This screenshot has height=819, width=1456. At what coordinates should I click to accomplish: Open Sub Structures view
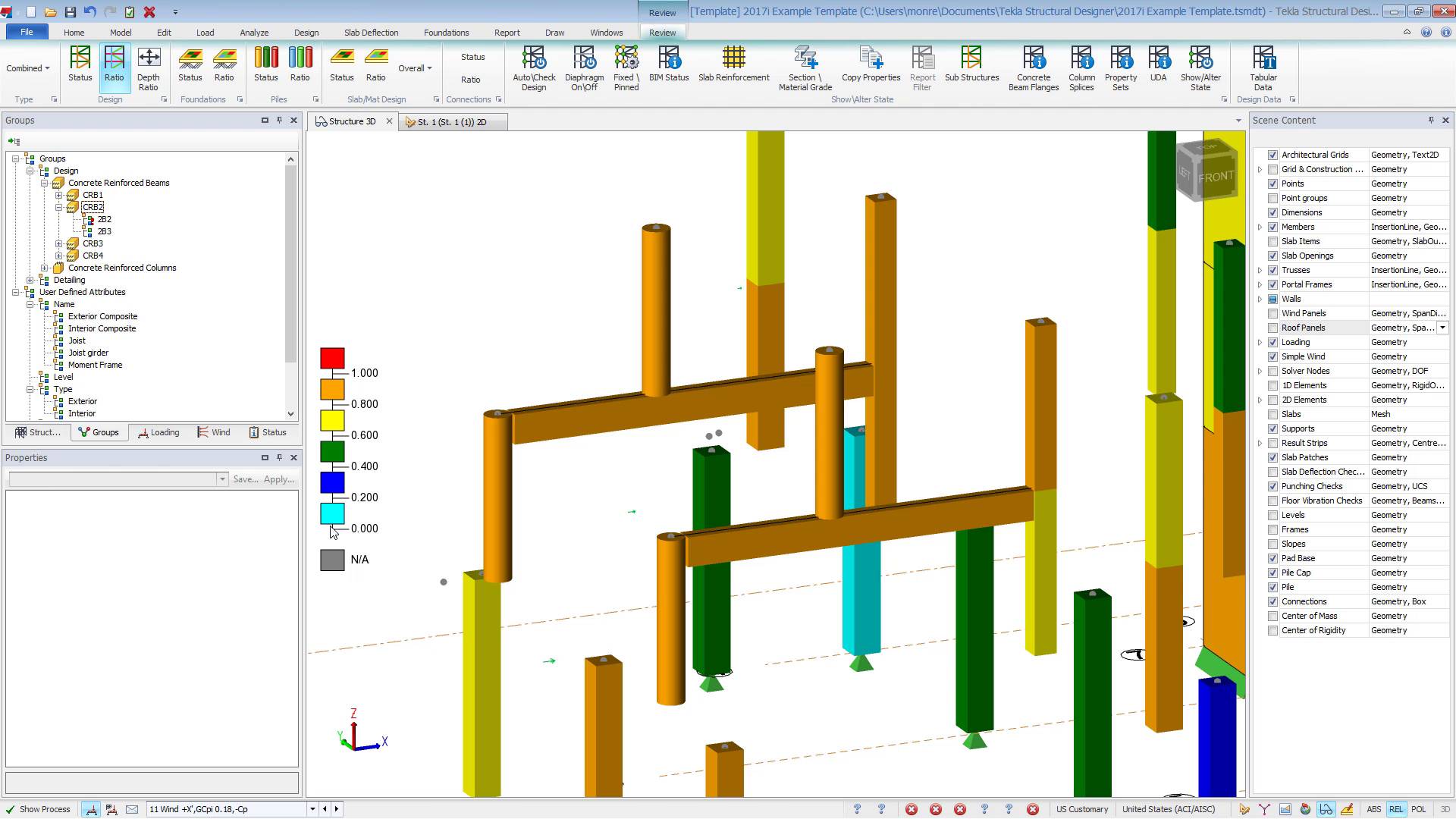pos(971,64)
